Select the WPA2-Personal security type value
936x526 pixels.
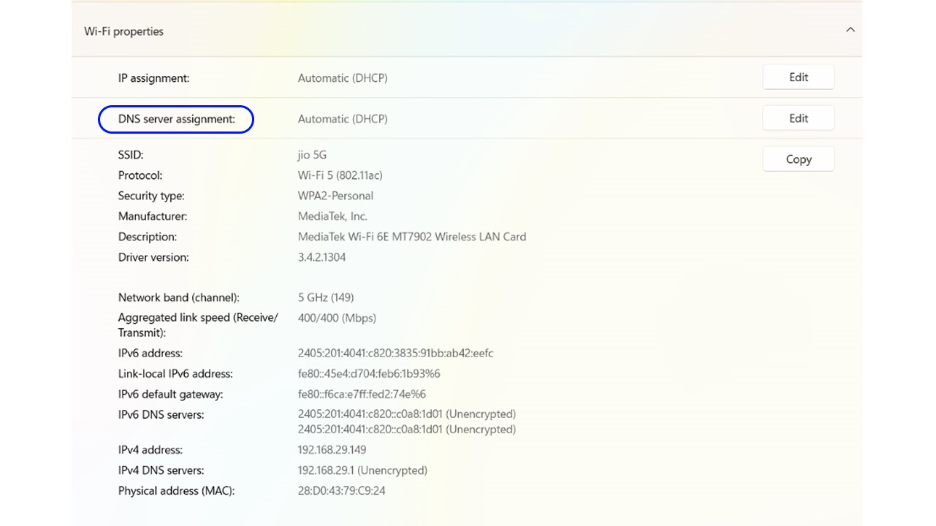coord(335,196)
